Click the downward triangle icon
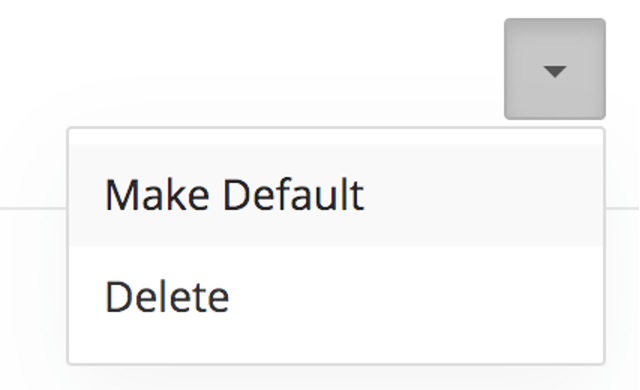 point(555,71)
